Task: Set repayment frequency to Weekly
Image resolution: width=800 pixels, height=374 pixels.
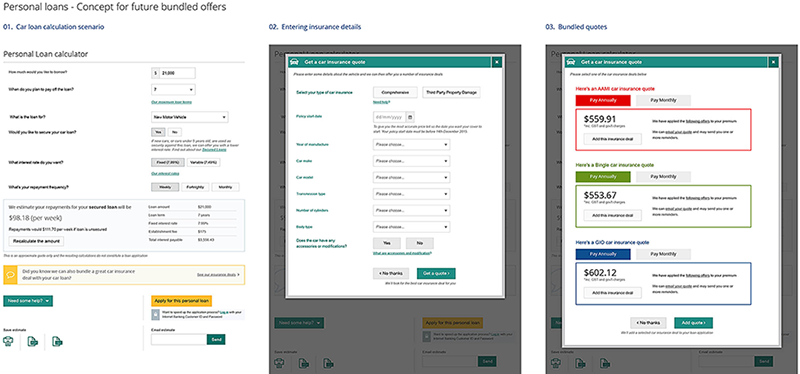Action: [x=165, y=187]
